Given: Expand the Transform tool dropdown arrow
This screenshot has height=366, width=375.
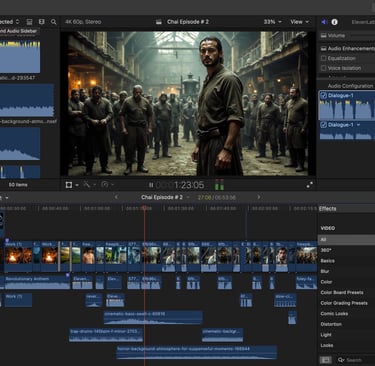Looking at the screenshot, I should click(77, 185).
